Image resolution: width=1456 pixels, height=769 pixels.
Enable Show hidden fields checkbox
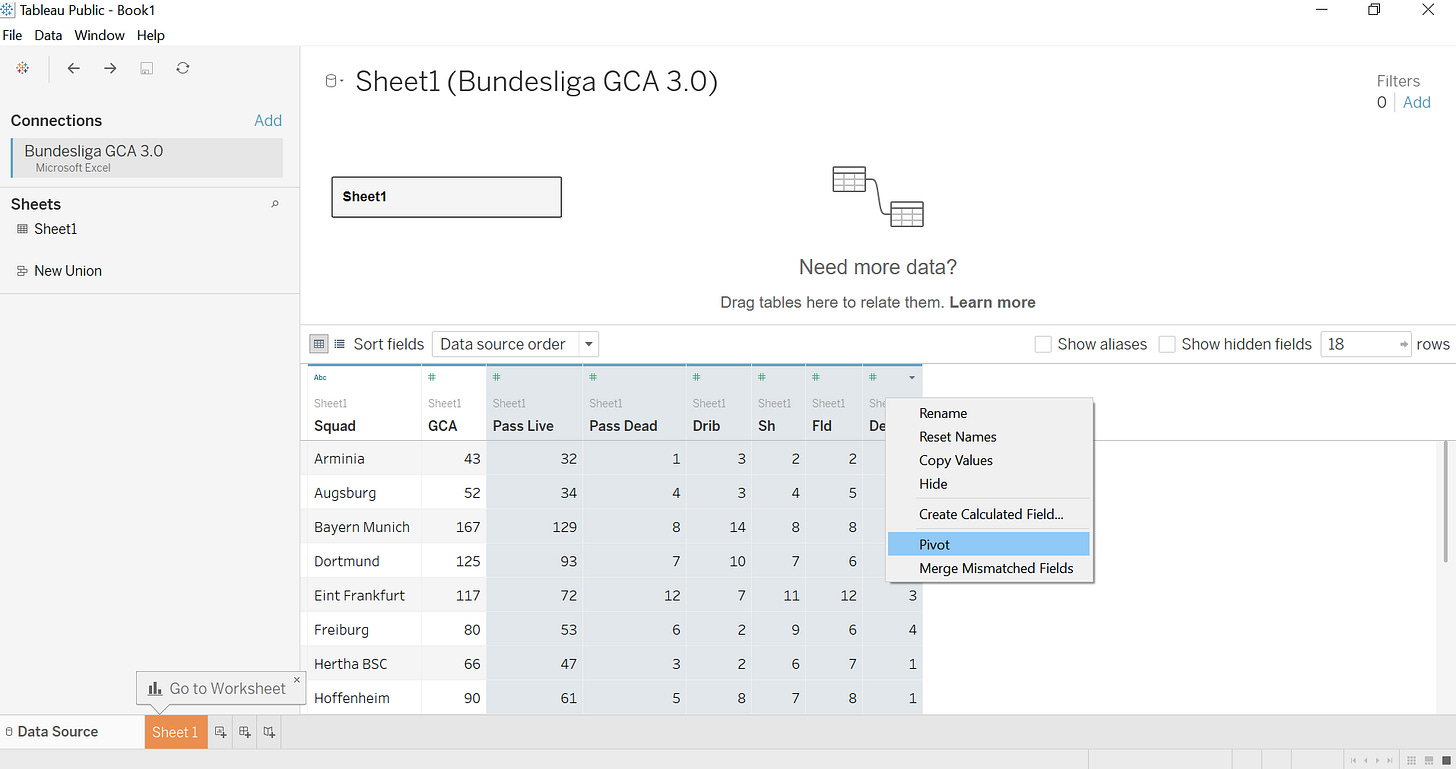pyautogui.click(x=1167, y=344)
